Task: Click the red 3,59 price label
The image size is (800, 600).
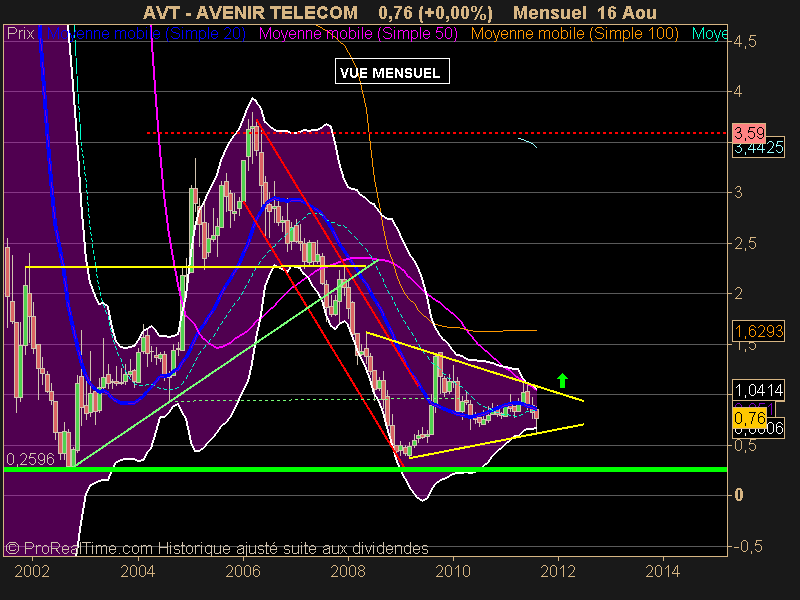Action: pos(749,133)
